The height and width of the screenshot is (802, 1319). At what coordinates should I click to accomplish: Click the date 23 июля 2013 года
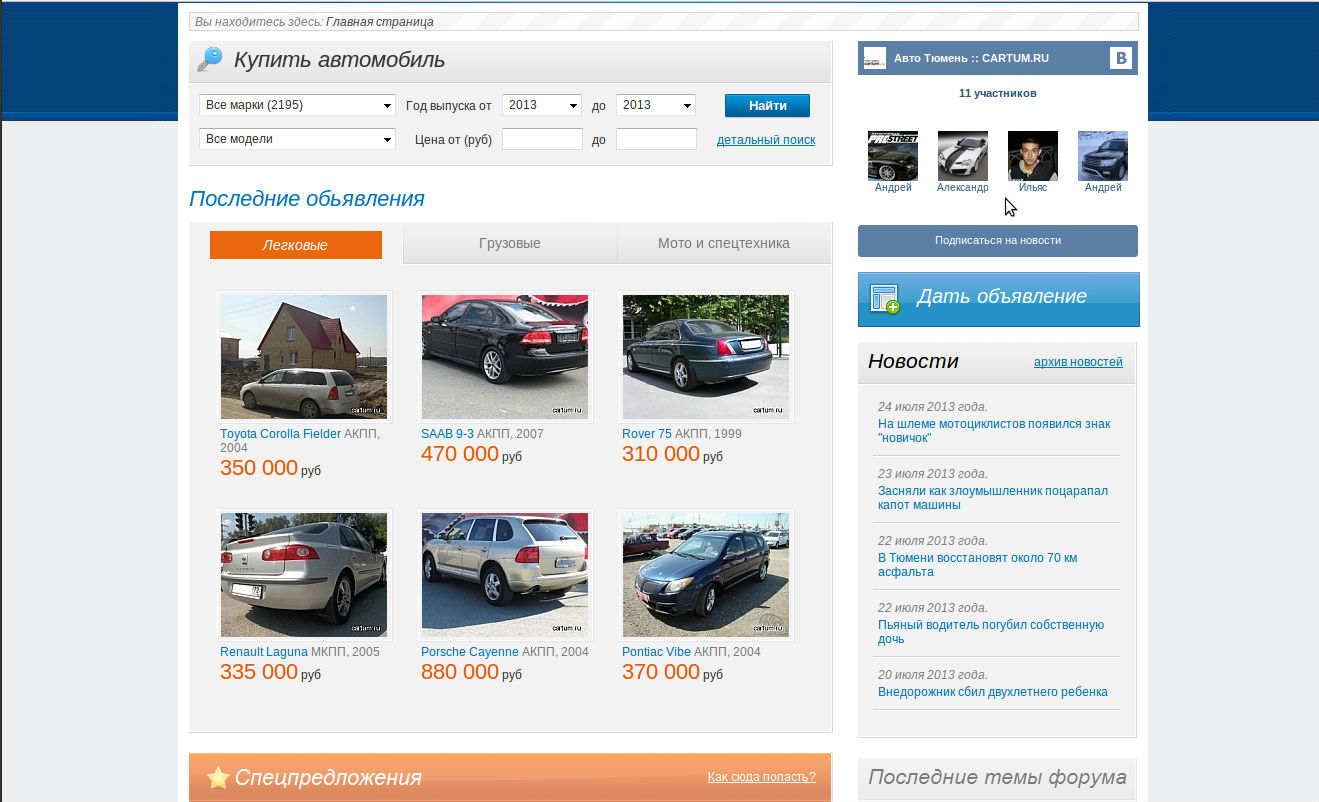933,474
